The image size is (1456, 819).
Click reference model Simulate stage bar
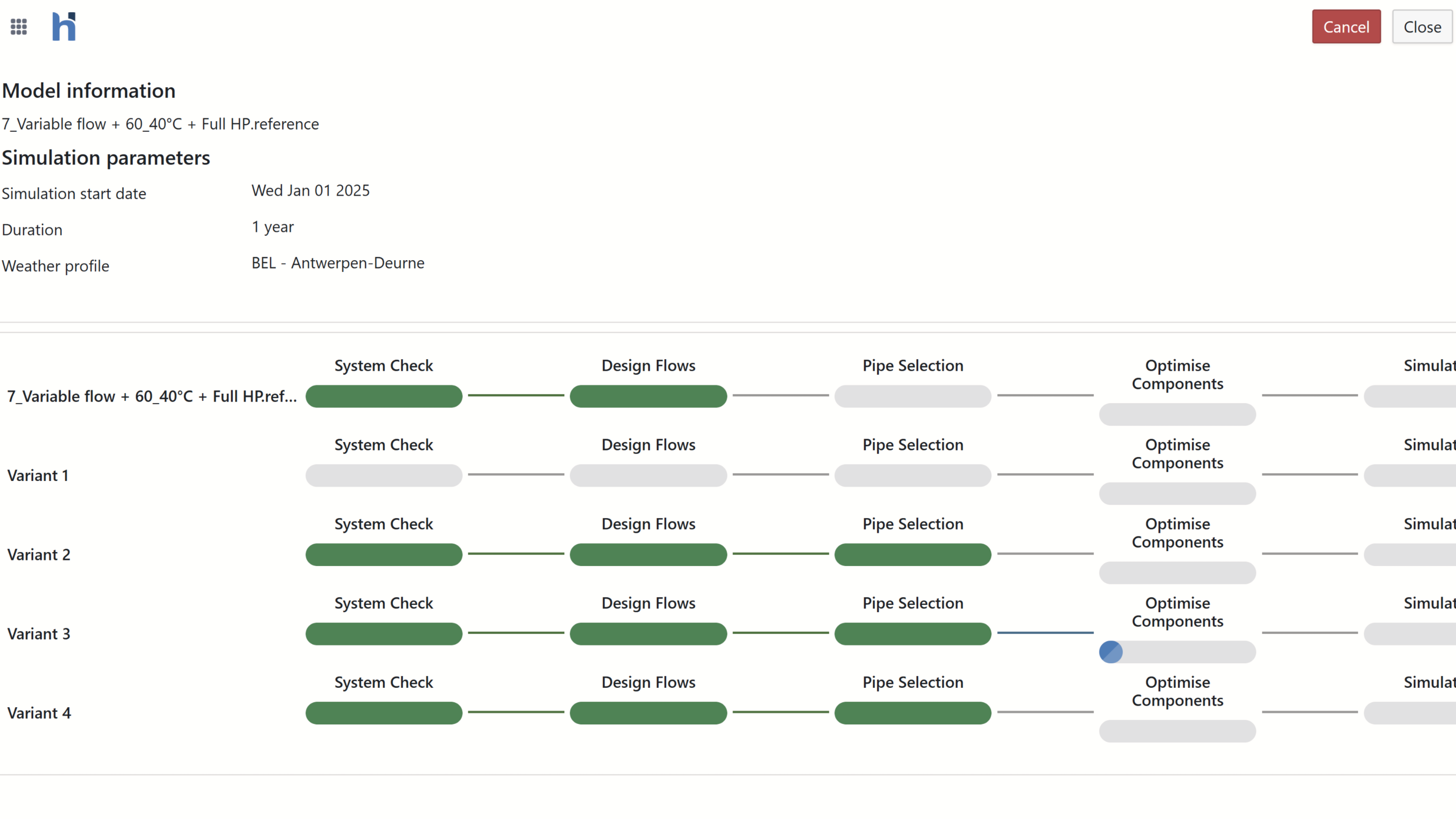1410,396
